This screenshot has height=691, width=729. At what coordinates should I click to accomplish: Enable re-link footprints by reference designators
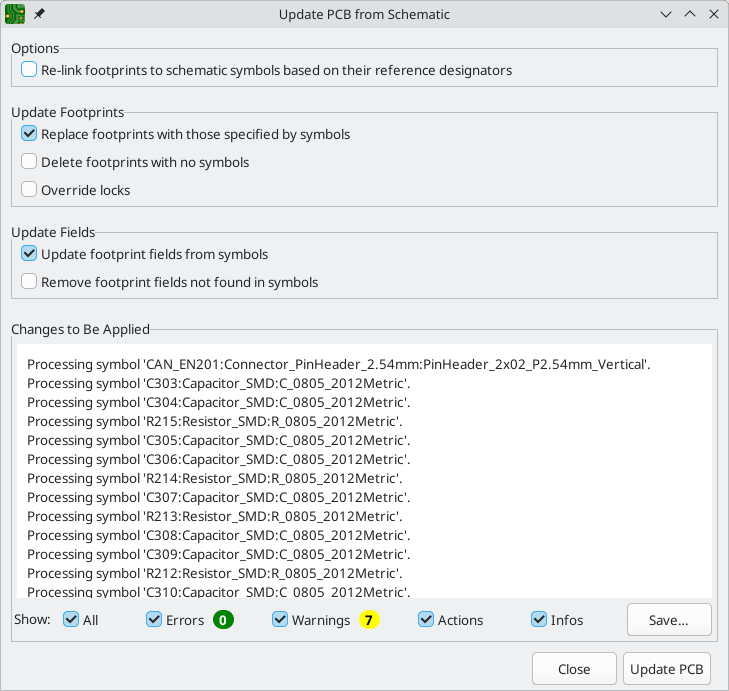tap(29, 70)
